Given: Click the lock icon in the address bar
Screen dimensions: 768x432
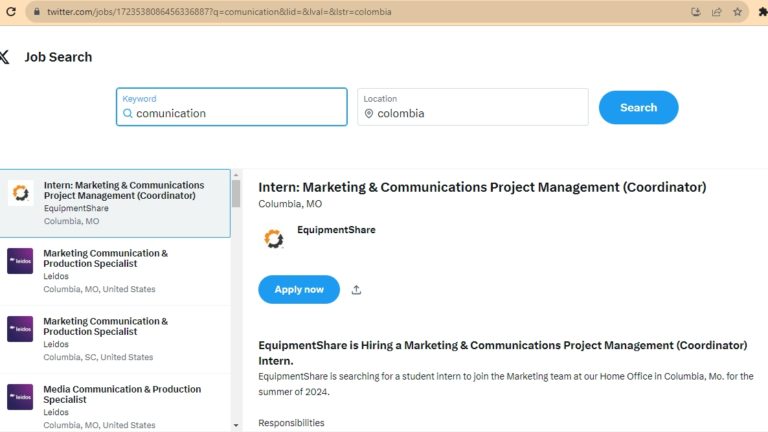Looking at the screenshot, I should pos(37,12).
